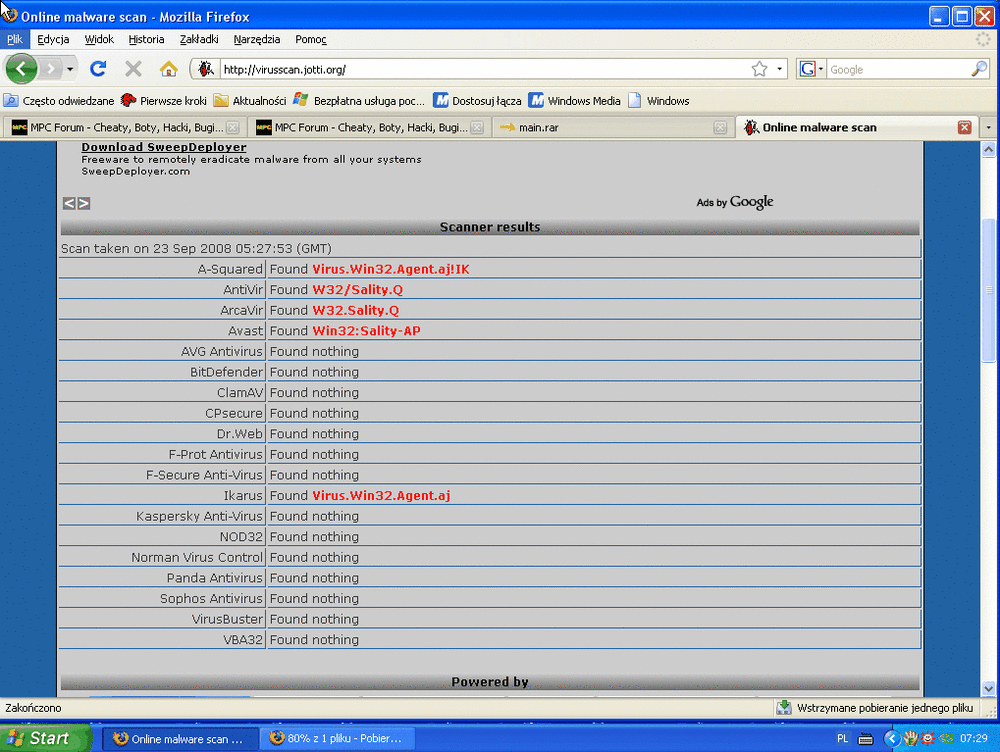
Task: Open Windows Media bookmark
Action: click(x=575, y=101)
